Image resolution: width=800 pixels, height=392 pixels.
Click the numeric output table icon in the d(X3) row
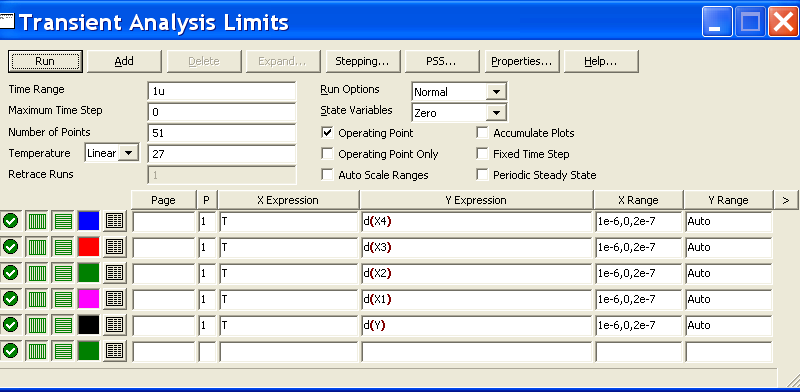pos(115,247)
